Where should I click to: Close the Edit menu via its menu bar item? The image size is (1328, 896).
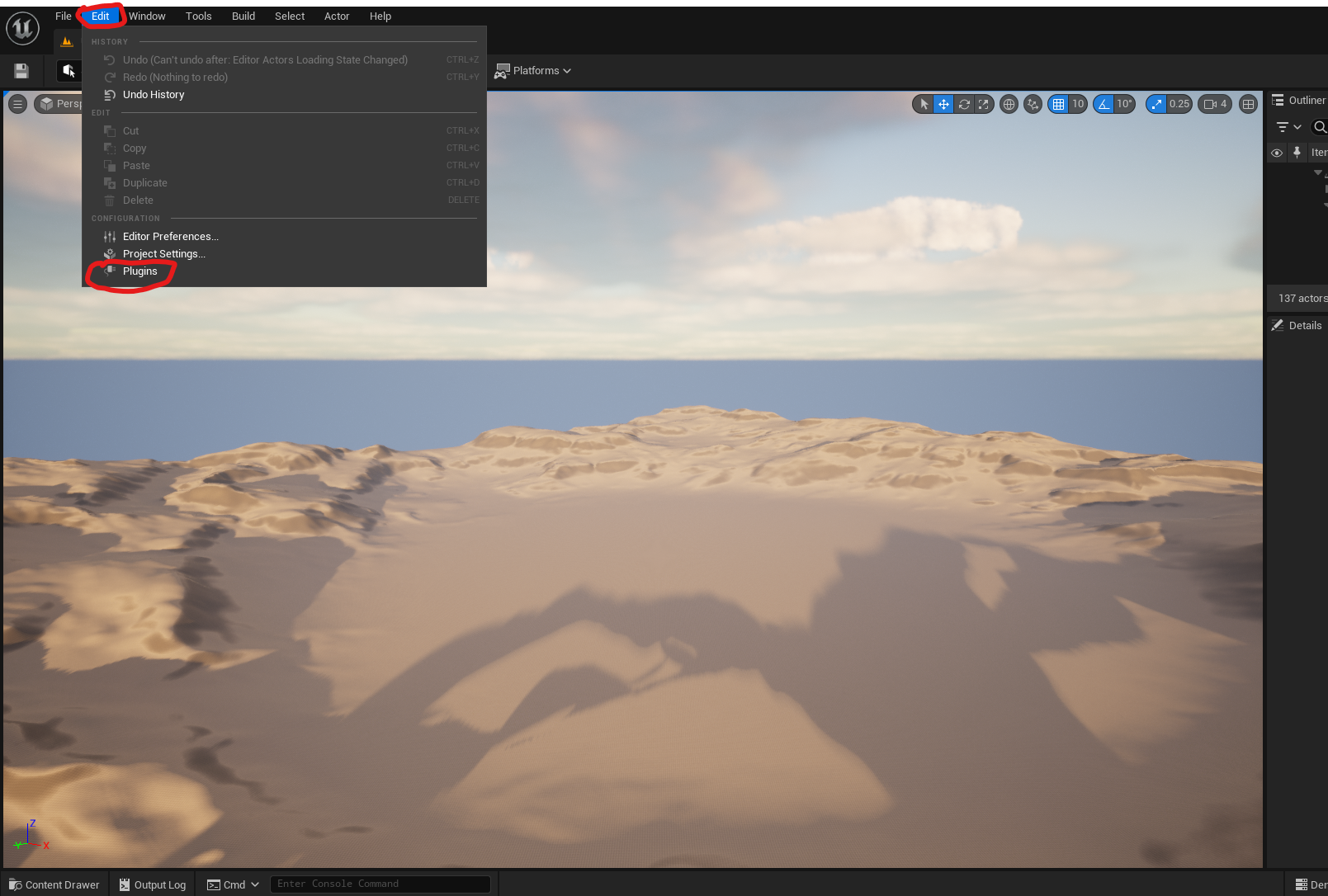[100, 17]
